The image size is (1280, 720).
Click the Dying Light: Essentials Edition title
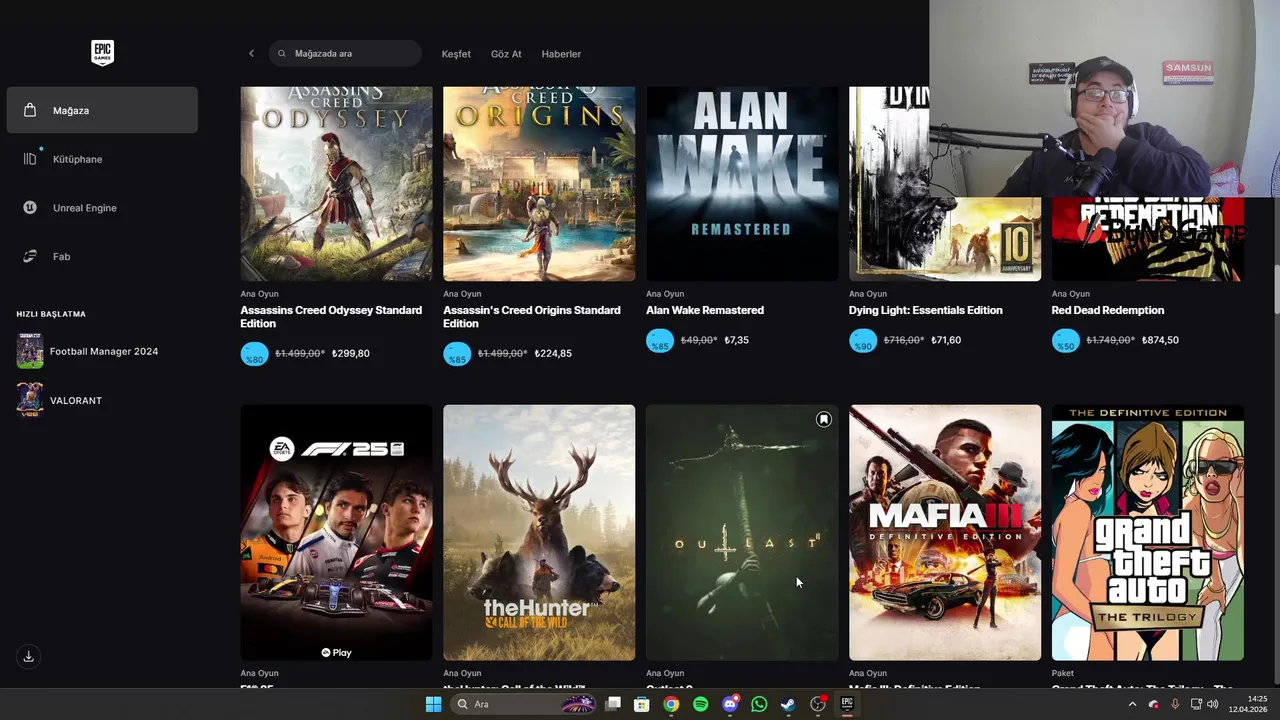(x=926, y=310)
